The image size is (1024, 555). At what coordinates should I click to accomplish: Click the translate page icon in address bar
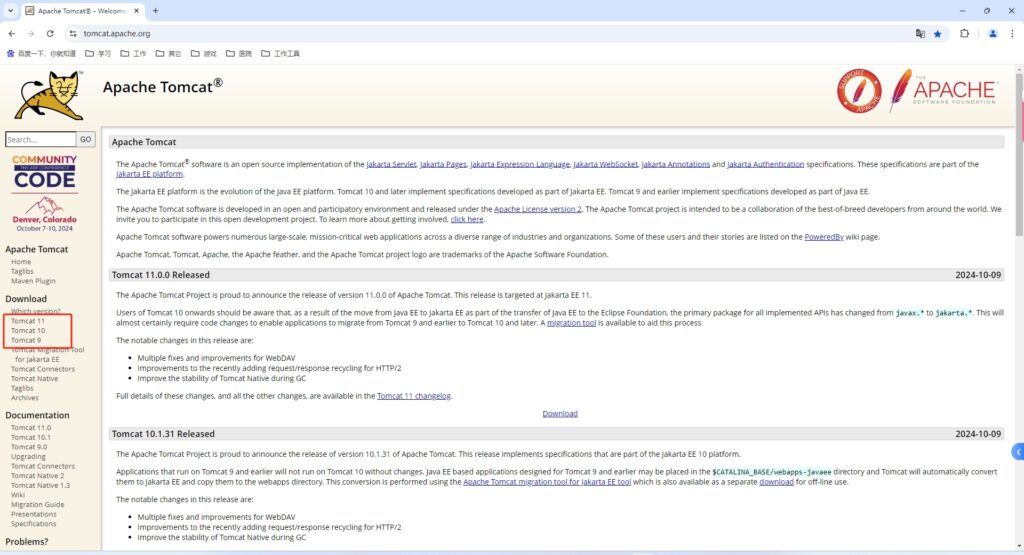coord(919,33)
